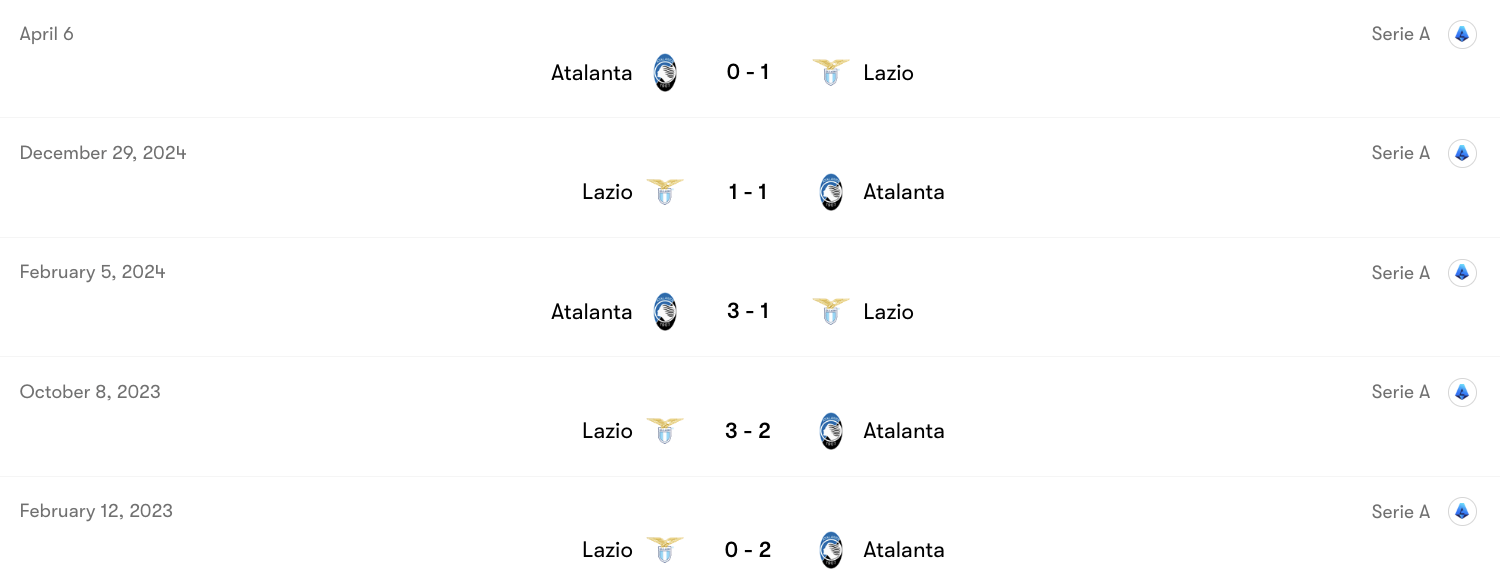Open the 3 - 2 score on October 8, 2023
1500x588 pixels.
pos(747,431)
